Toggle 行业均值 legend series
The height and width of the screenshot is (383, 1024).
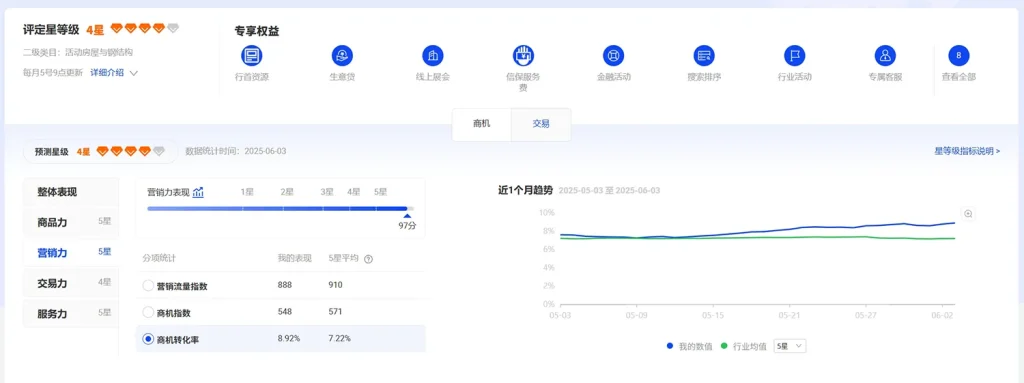click(744, 346)
